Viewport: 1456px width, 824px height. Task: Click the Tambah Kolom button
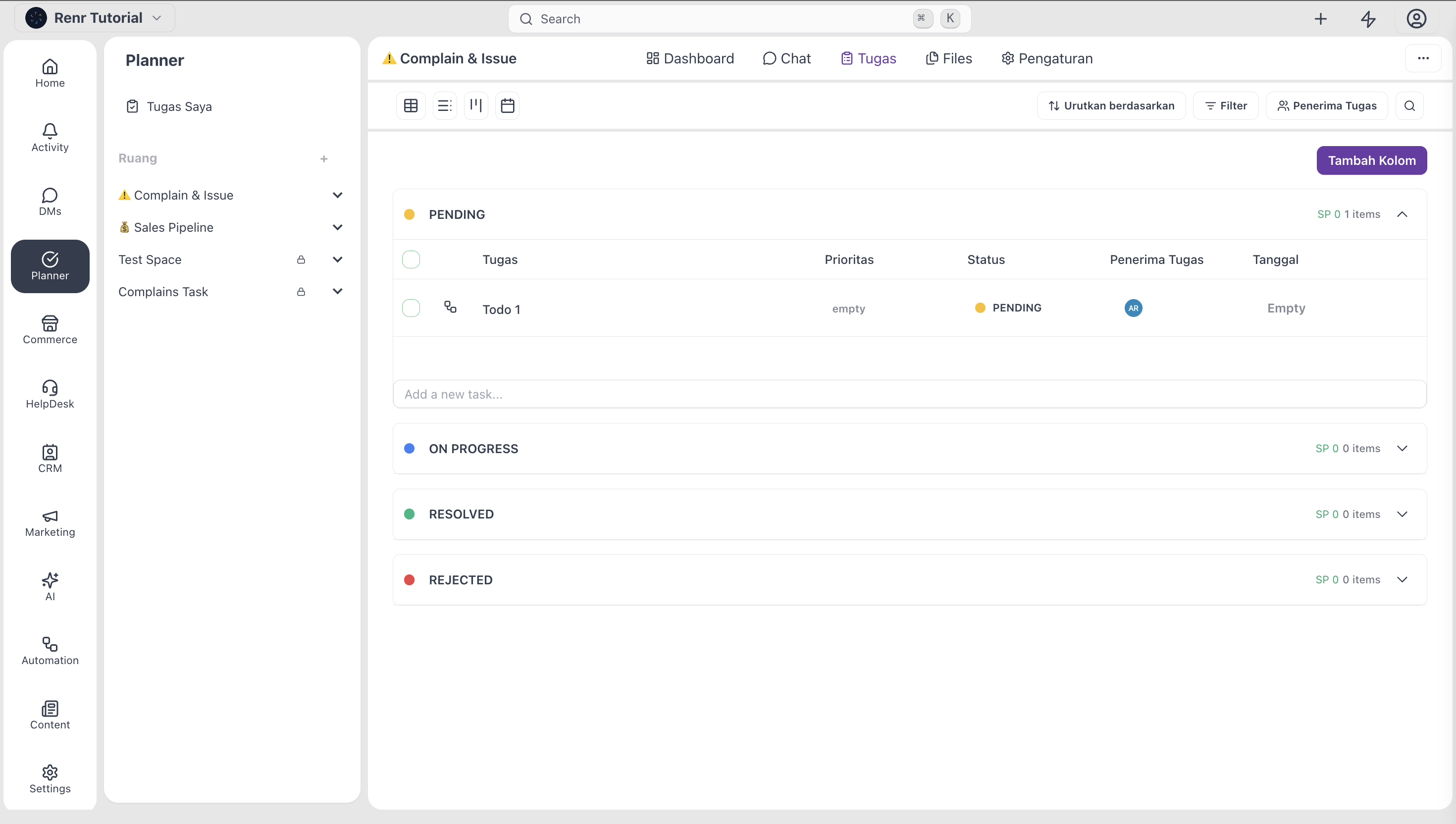(1372, 161)
